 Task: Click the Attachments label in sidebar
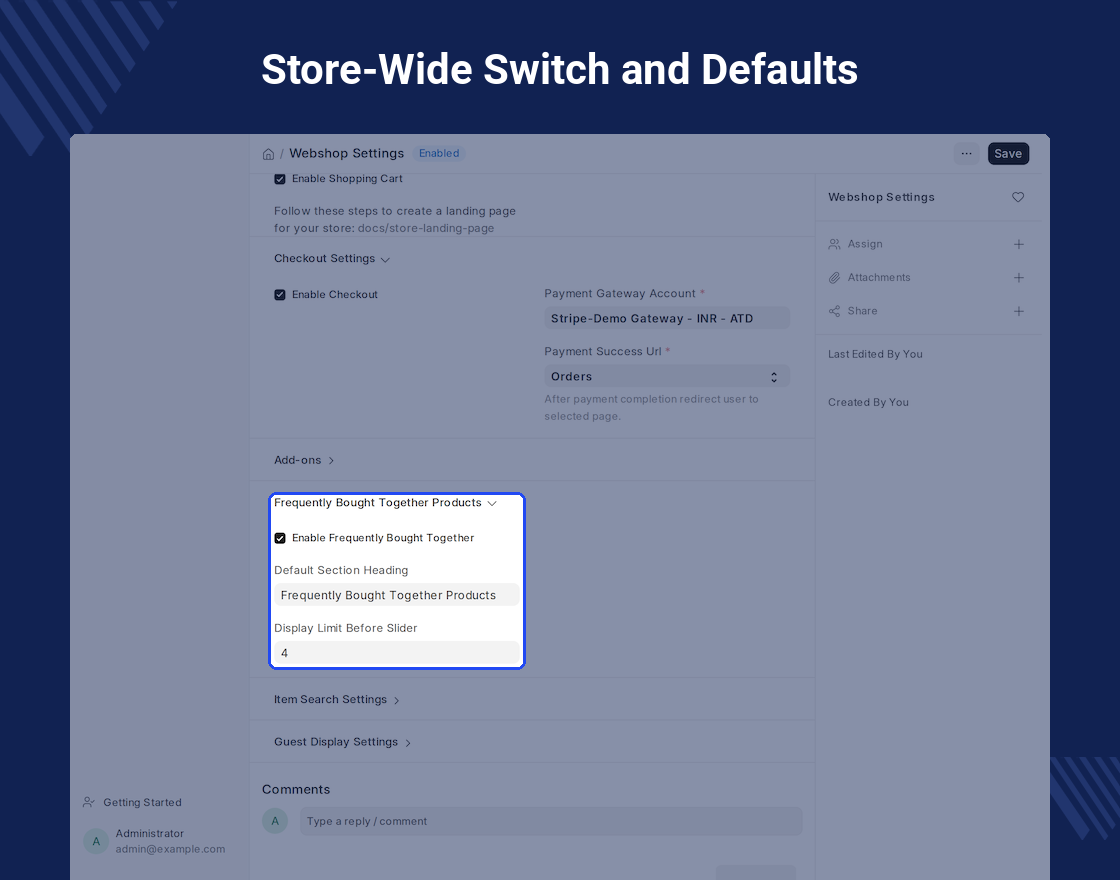point(879,278)
